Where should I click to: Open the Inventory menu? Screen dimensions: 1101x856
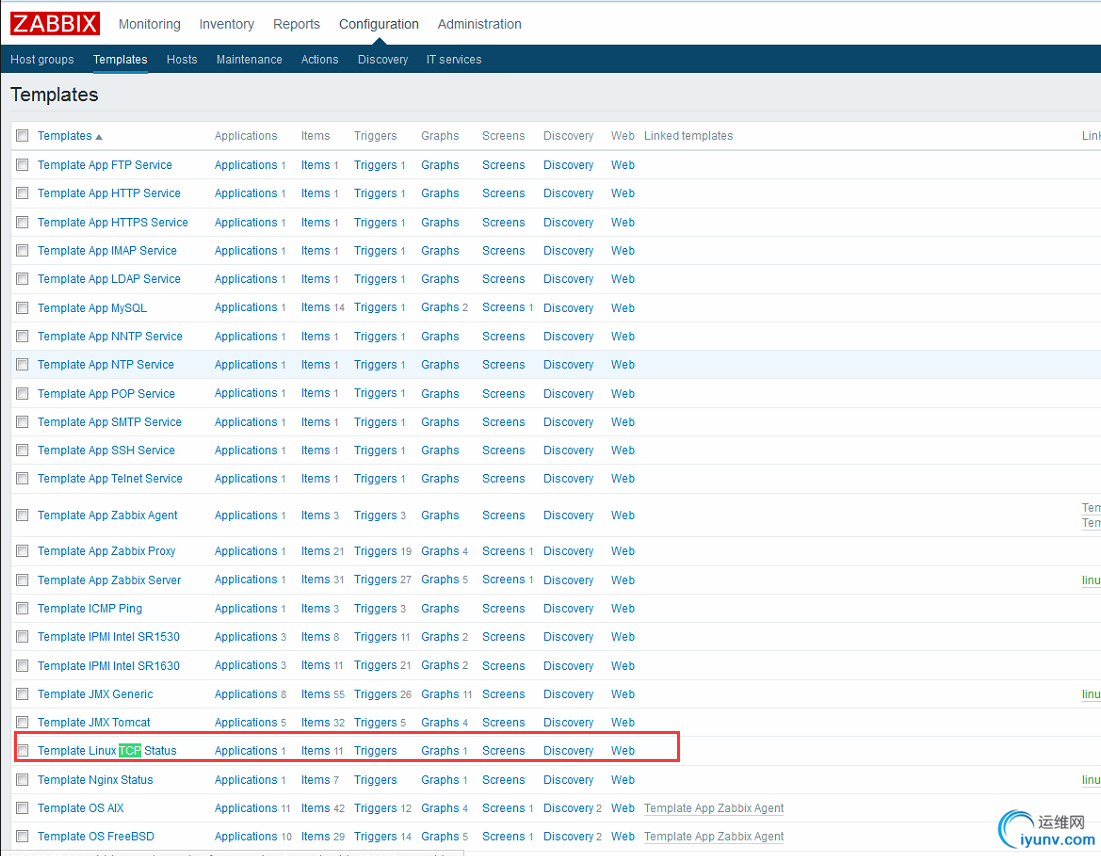pos(227,24)
